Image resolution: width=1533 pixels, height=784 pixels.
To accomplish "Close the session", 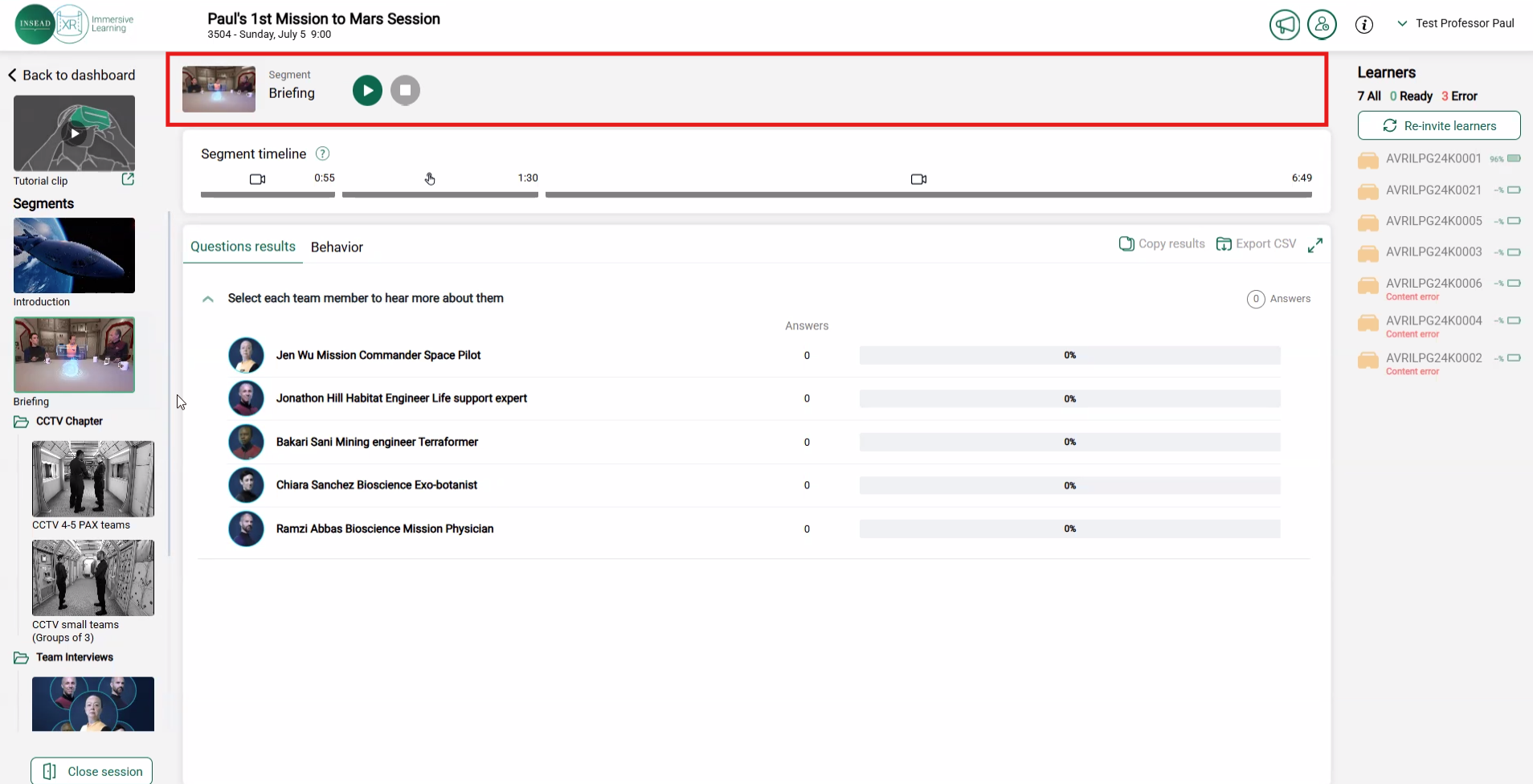I will tap(92, 771).
